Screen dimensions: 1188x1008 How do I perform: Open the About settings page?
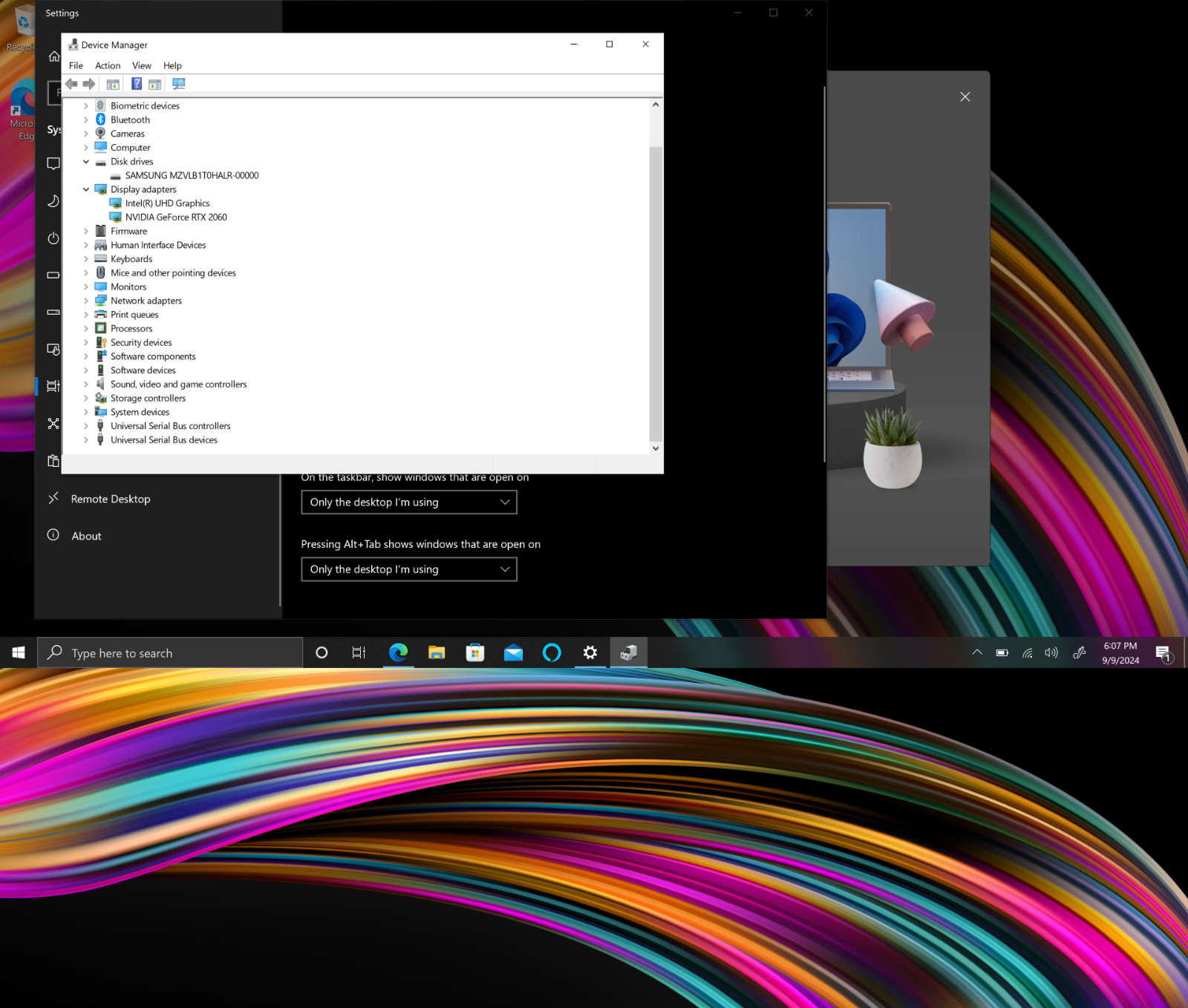click(86, 536)
